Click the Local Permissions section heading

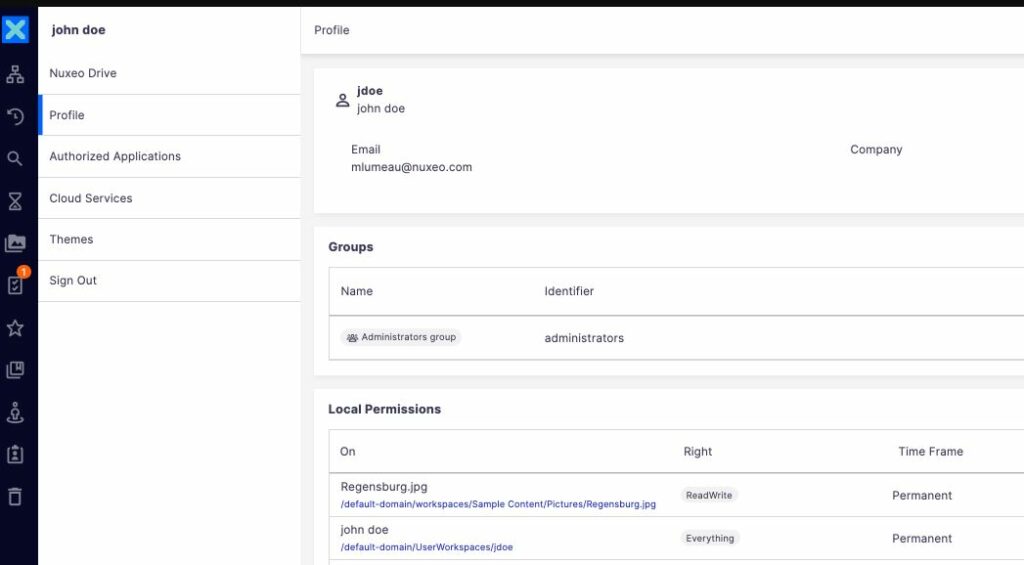coord(385,409)
